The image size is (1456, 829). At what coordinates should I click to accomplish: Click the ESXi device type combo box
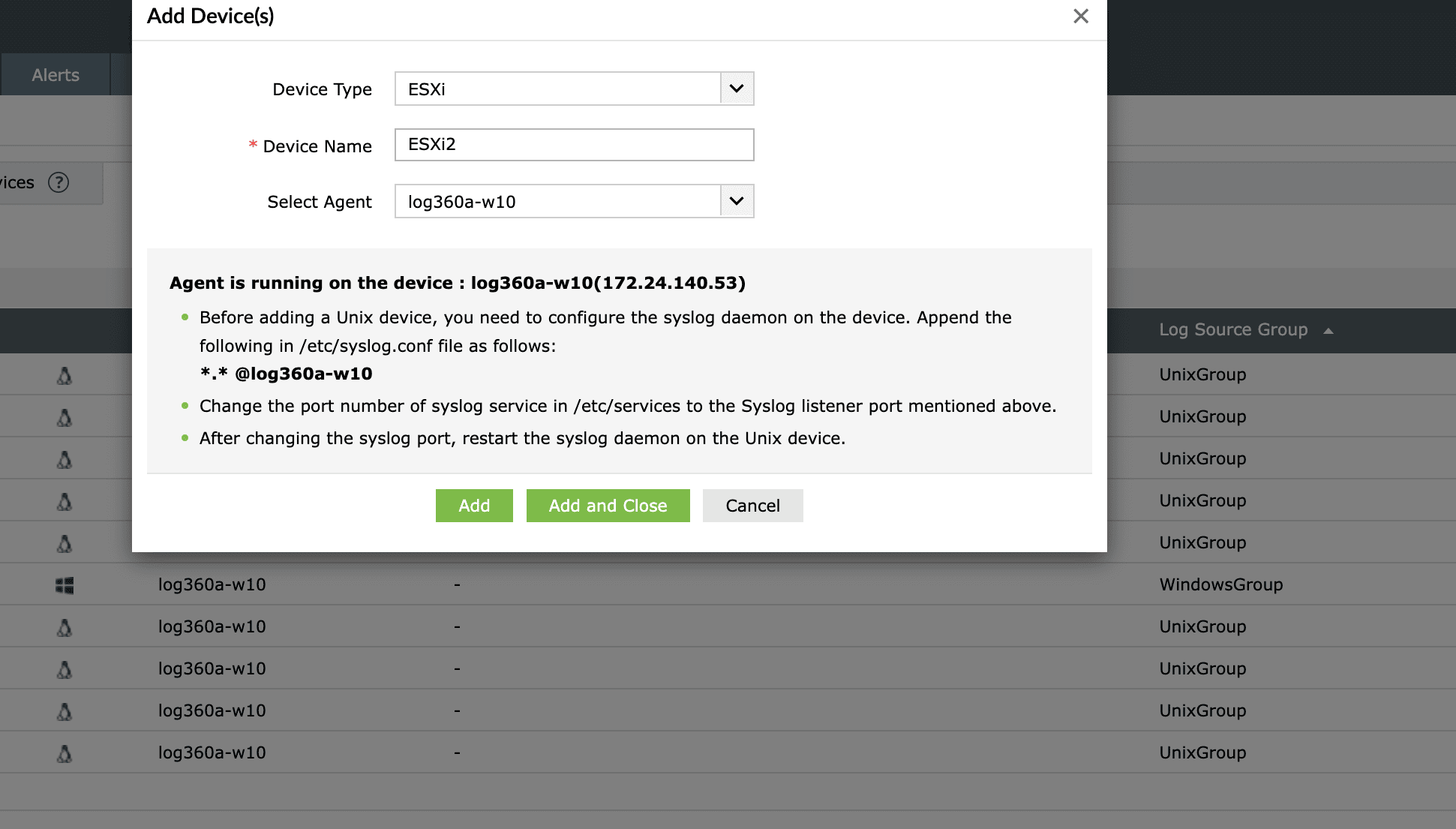tap(557, 89)
